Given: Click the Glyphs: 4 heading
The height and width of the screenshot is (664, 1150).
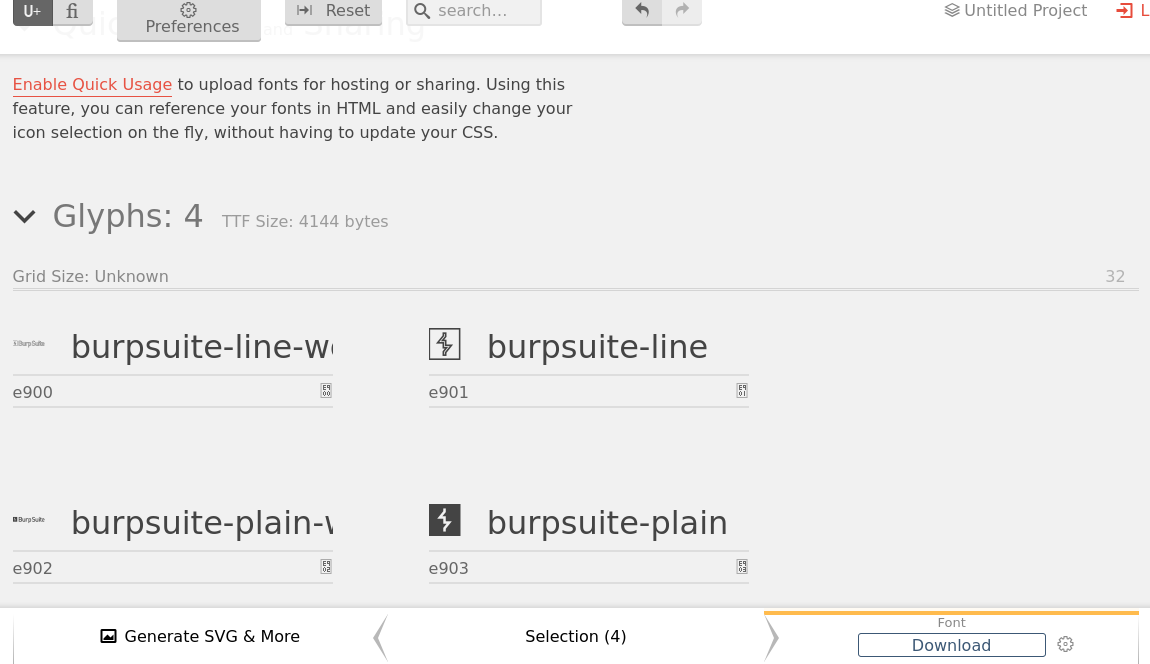Looking at the screenshot, I should (x=128, y=216).
